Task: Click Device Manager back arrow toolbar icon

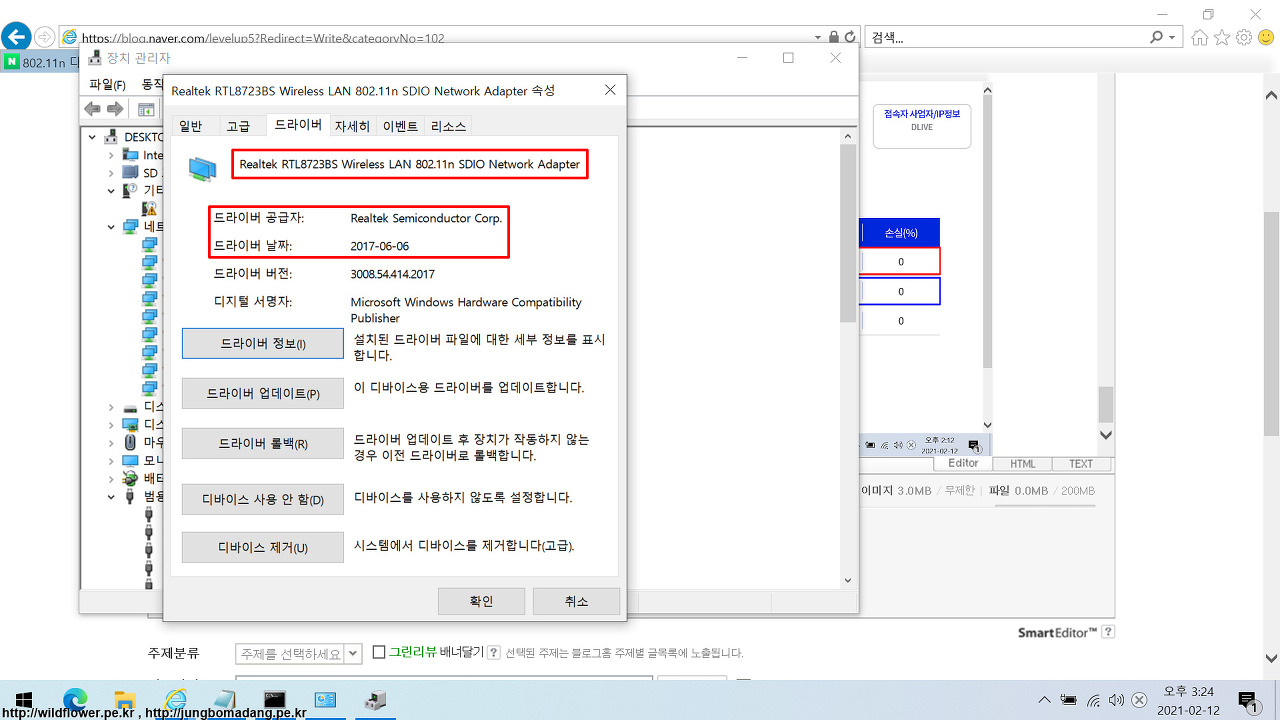Action: coord(93,108)
